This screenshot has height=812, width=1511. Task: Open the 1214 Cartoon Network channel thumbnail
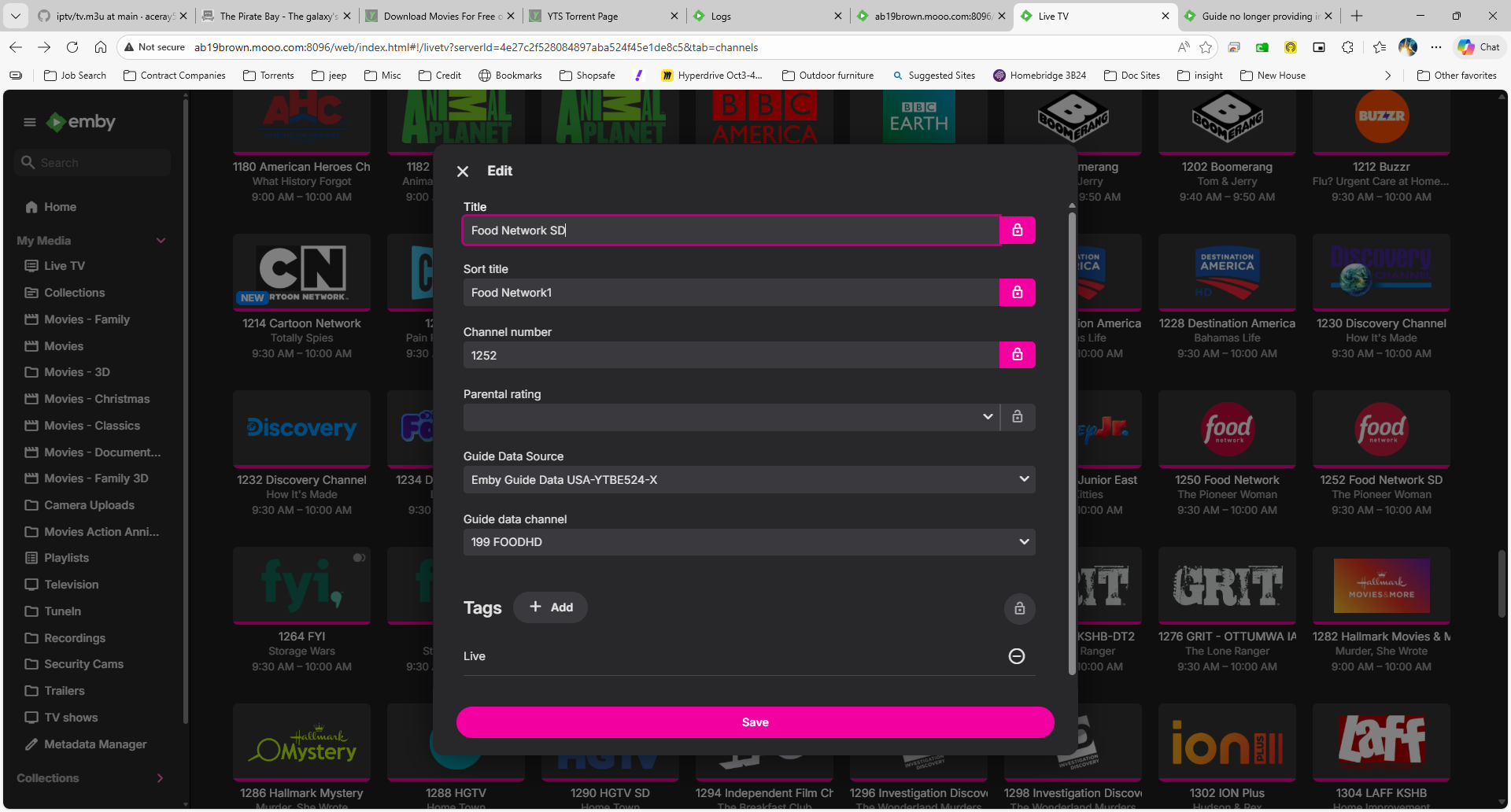point(301,271)
